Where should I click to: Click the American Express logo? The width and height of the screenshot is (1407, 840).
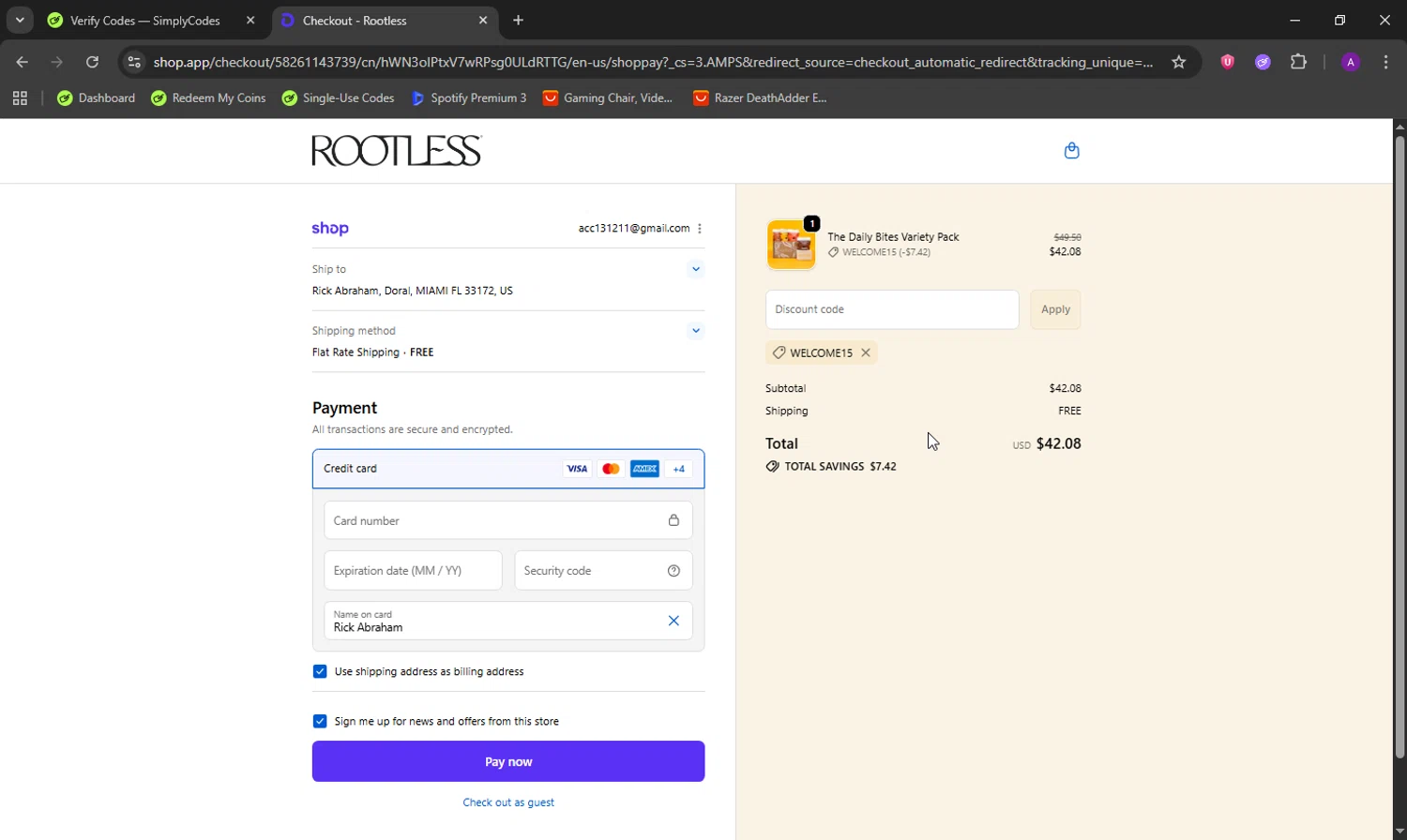coord(644,469)
